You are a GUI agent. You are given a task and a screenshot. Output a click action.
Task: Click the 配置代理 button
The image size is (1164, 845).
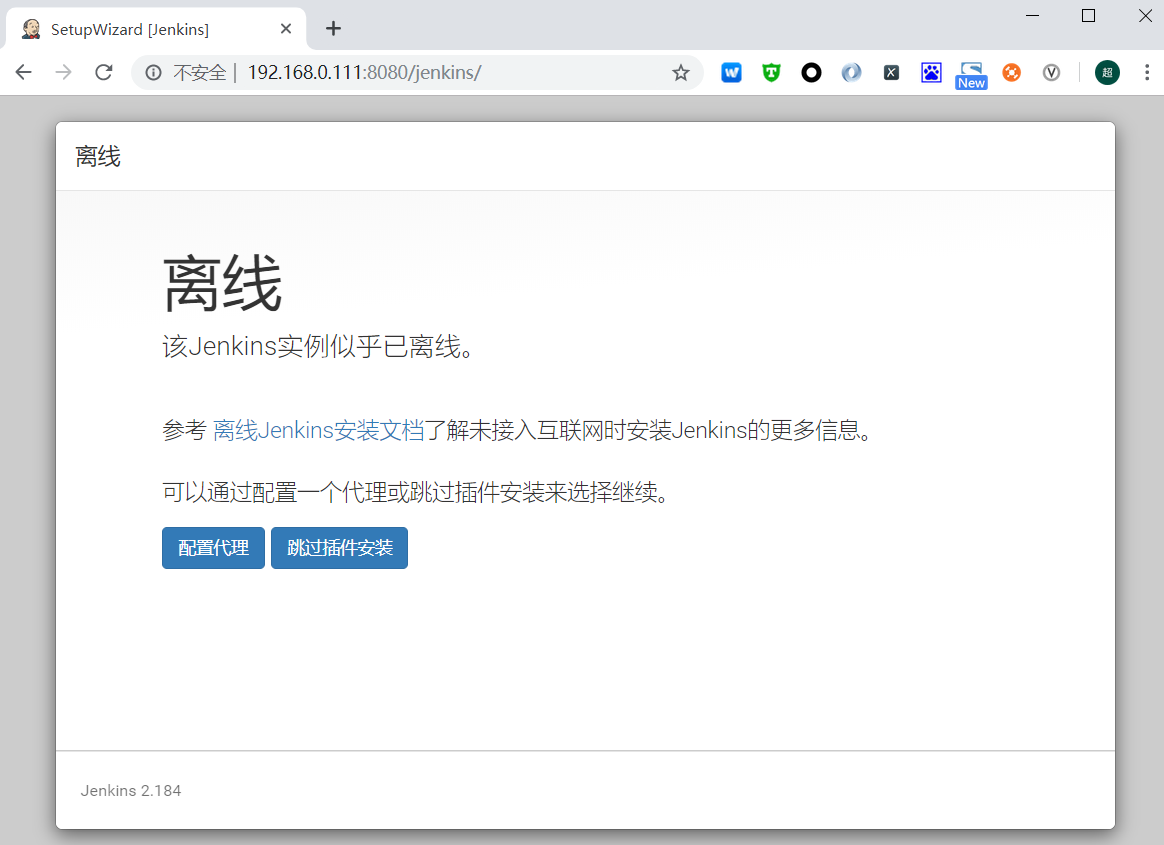(x=213, y=548)
